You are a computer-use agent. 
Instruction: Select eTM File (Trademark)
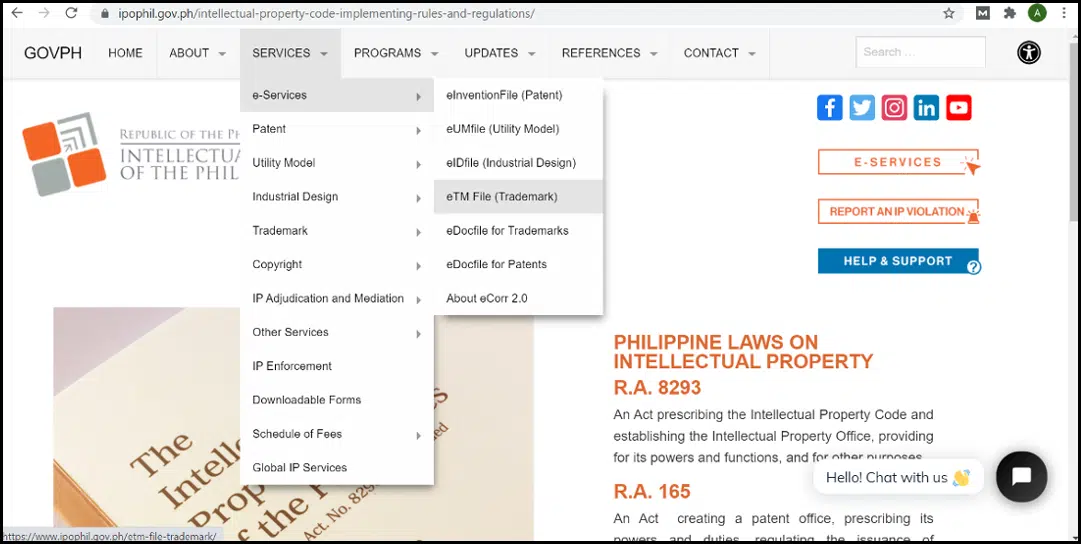(x=518, y=197)
